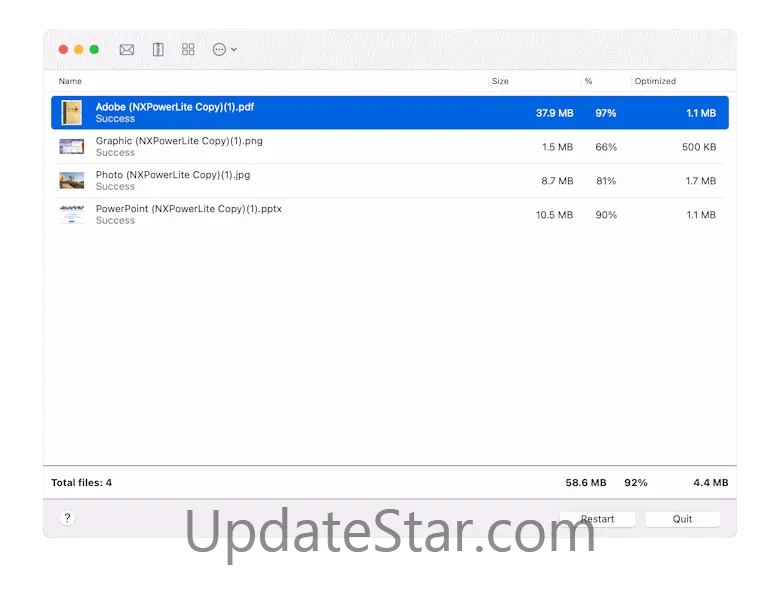Viewport: 780px width, 595px height.
Task: Click the 500 KB optimized value
Action: pyautogui.click(x=699, y=147)
